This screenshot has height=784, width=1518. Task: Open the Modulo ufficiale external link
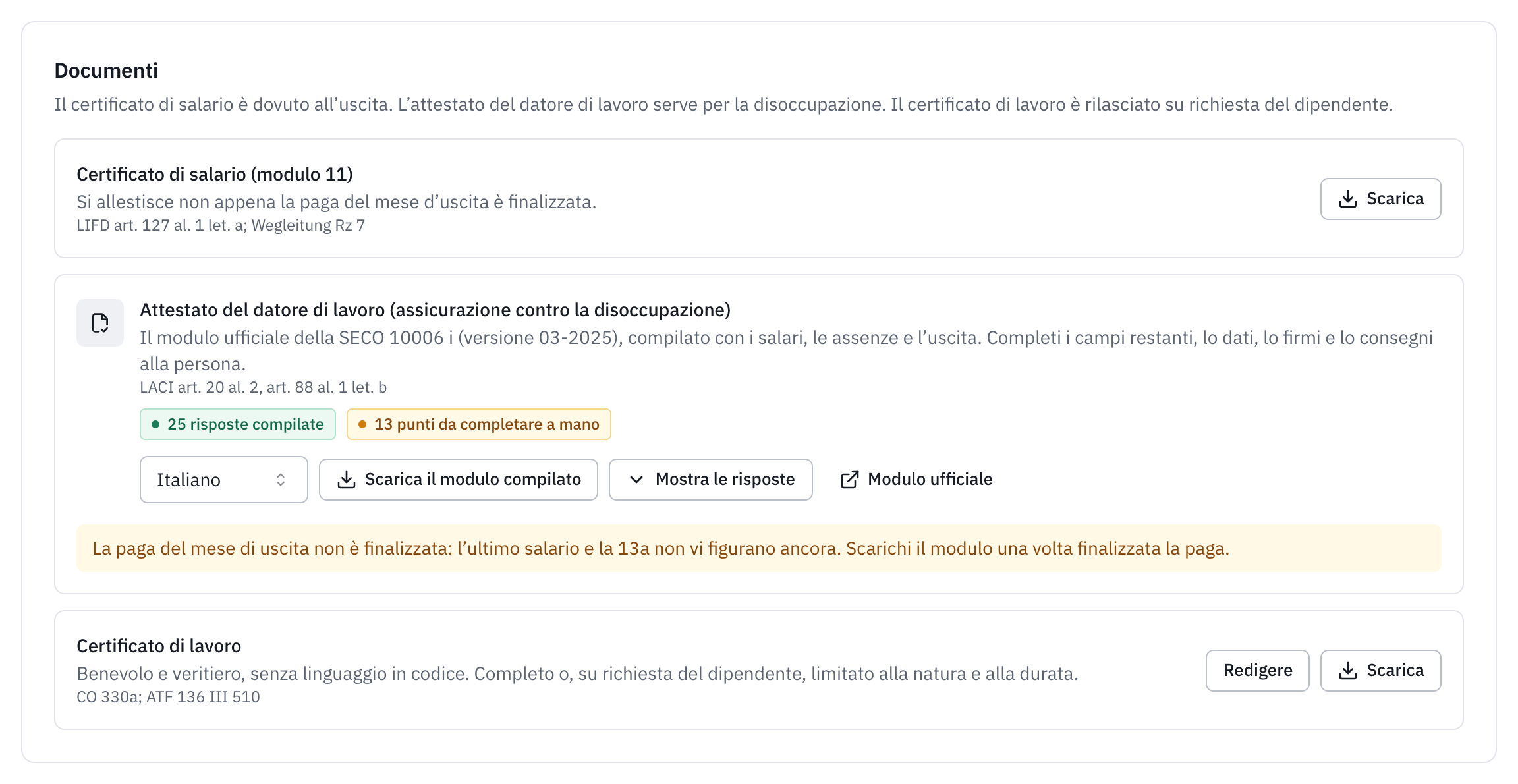[x=916, y=480]
